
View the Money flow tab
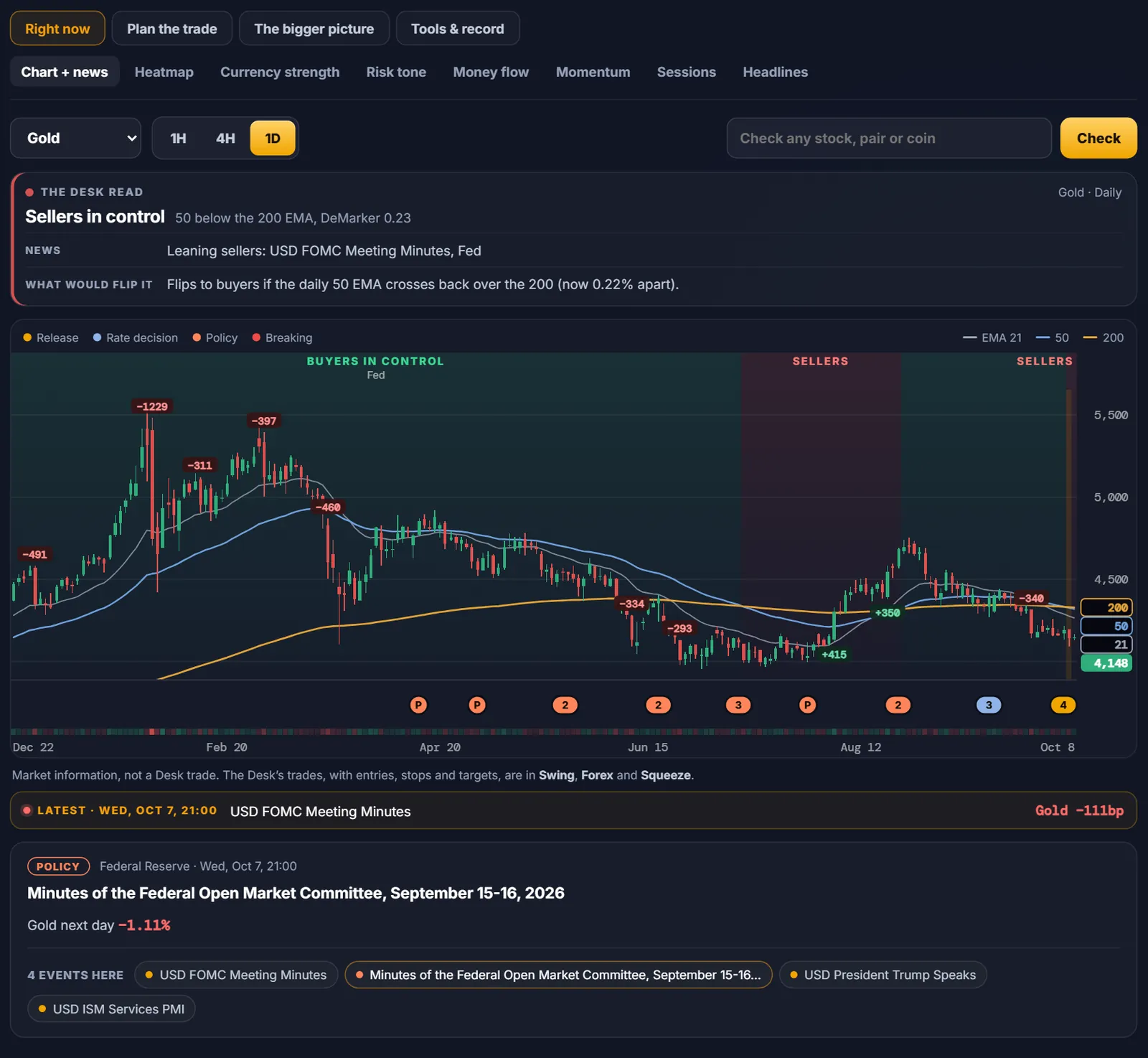491,72
